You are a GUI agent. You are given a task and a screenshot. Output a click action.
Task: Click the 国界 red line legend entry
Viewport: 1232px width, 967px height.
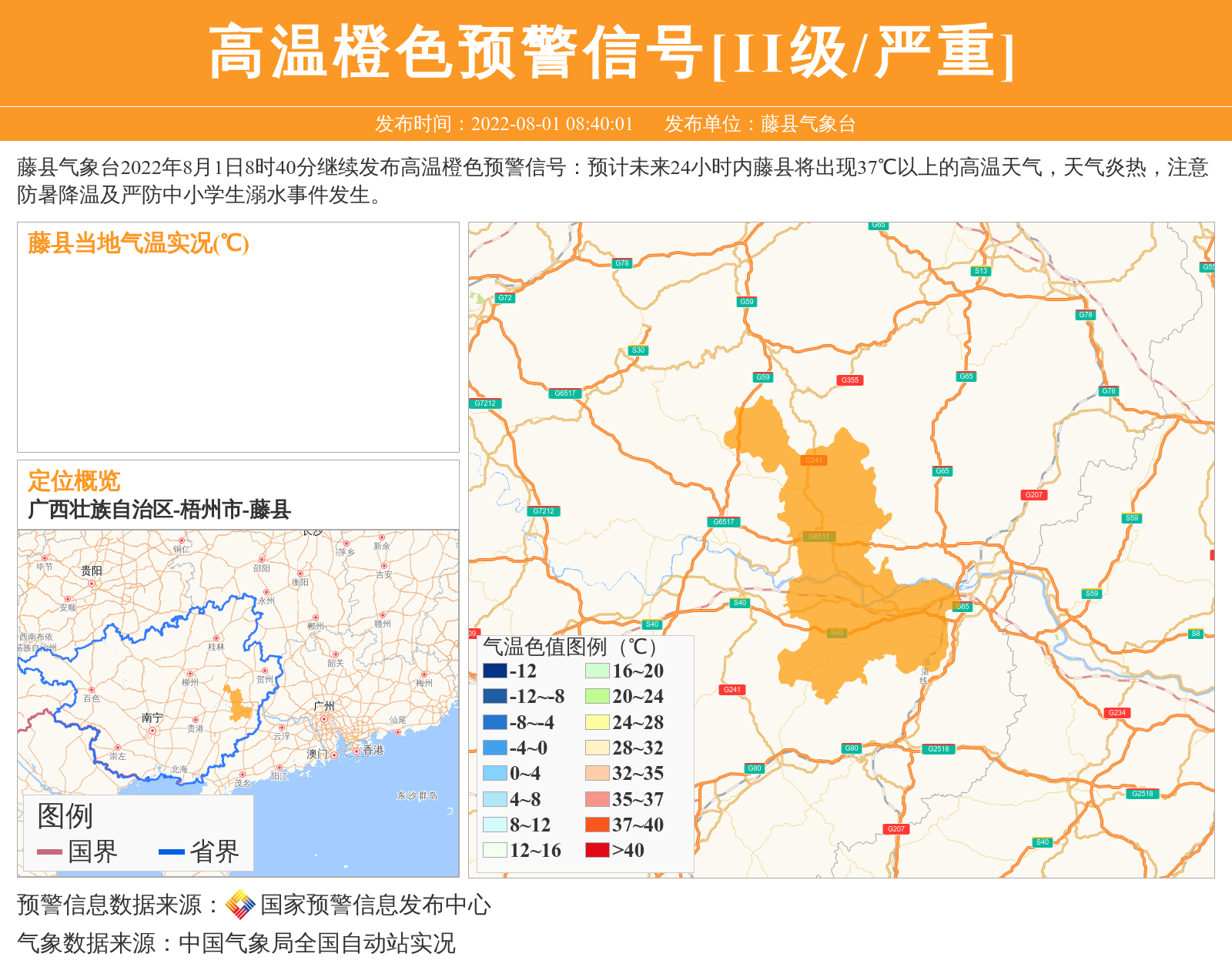[x=77, y=852]
